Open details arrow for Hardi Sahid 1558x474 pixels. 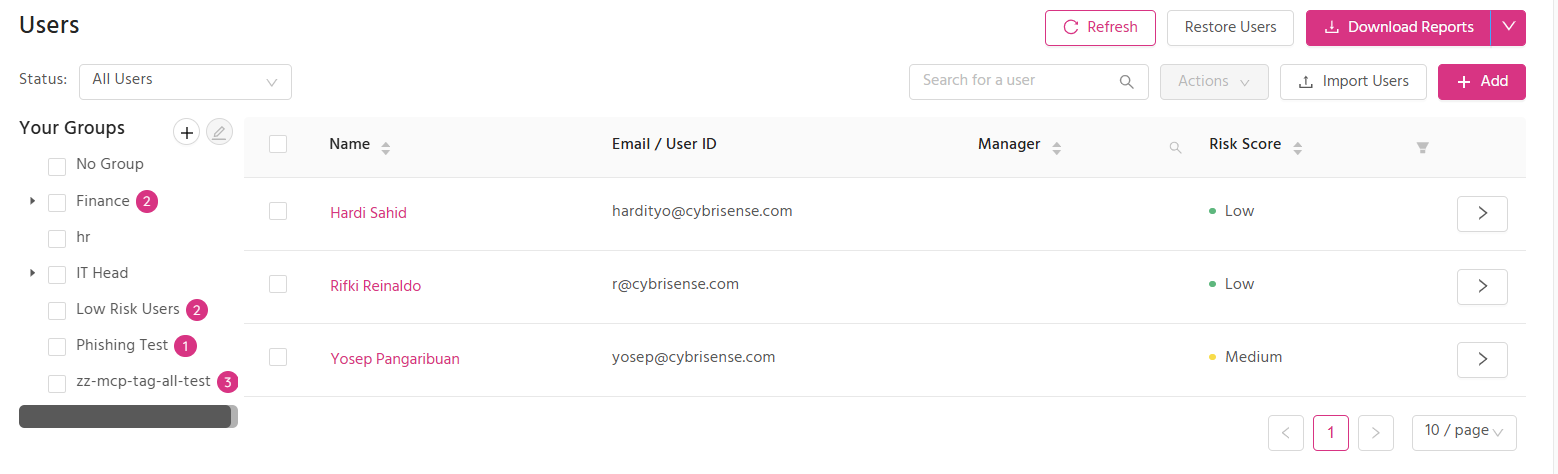point(1482,214)
